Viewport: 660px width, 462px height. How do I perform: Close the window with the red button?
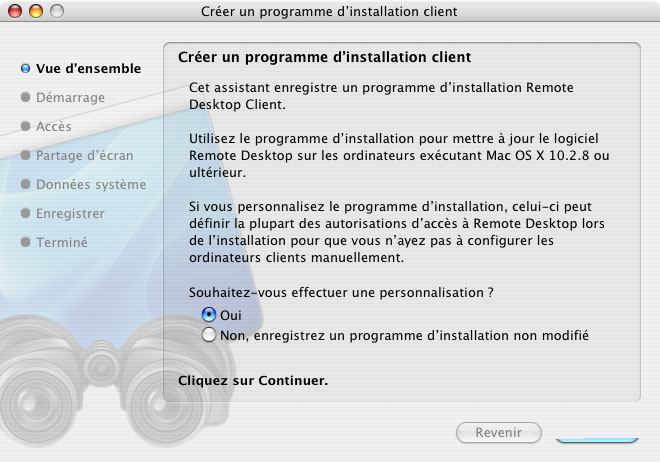[15, 11]
